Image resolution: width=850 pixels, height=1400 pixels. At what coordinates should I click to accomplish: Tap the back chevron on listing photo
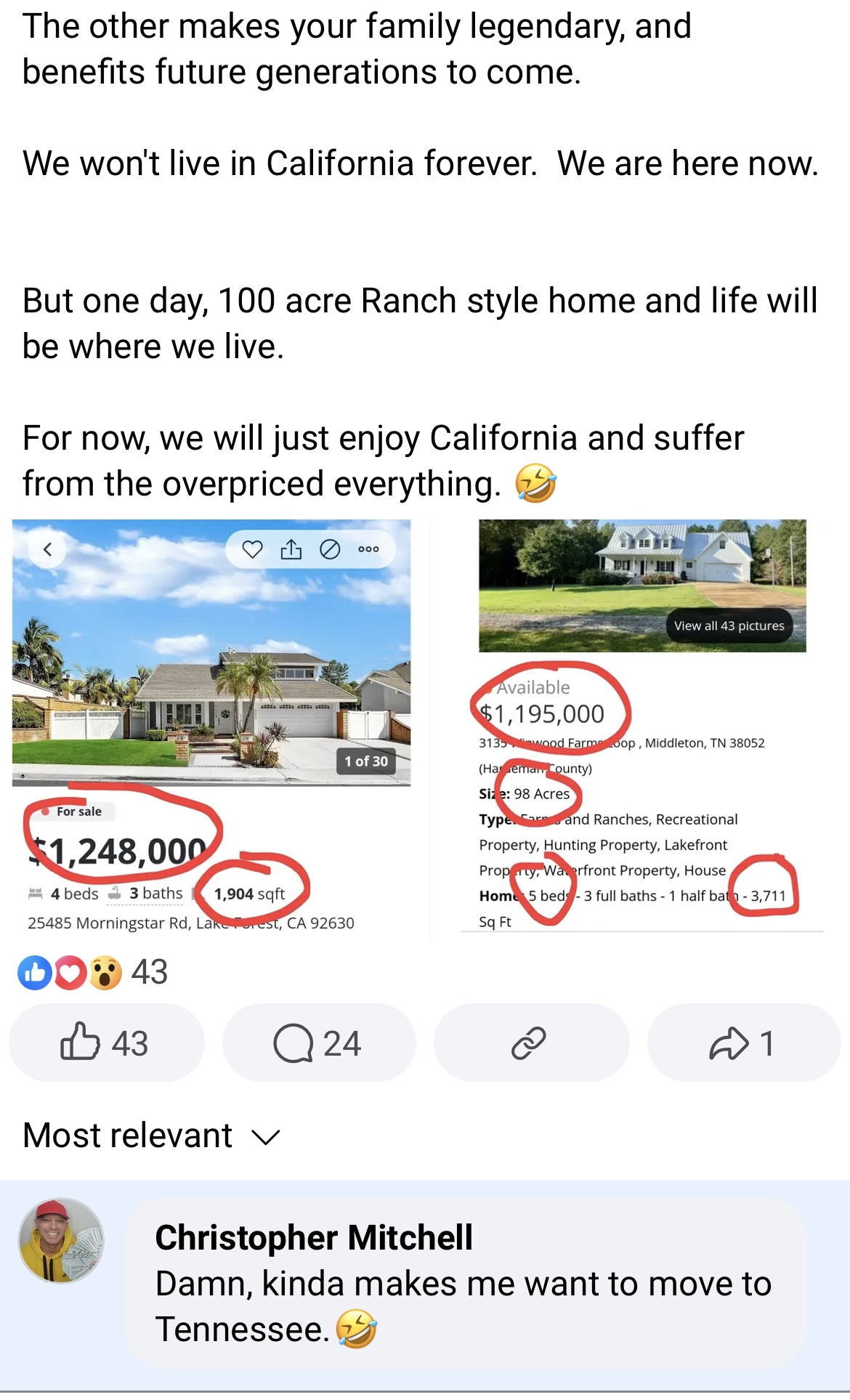click(48, 549)
